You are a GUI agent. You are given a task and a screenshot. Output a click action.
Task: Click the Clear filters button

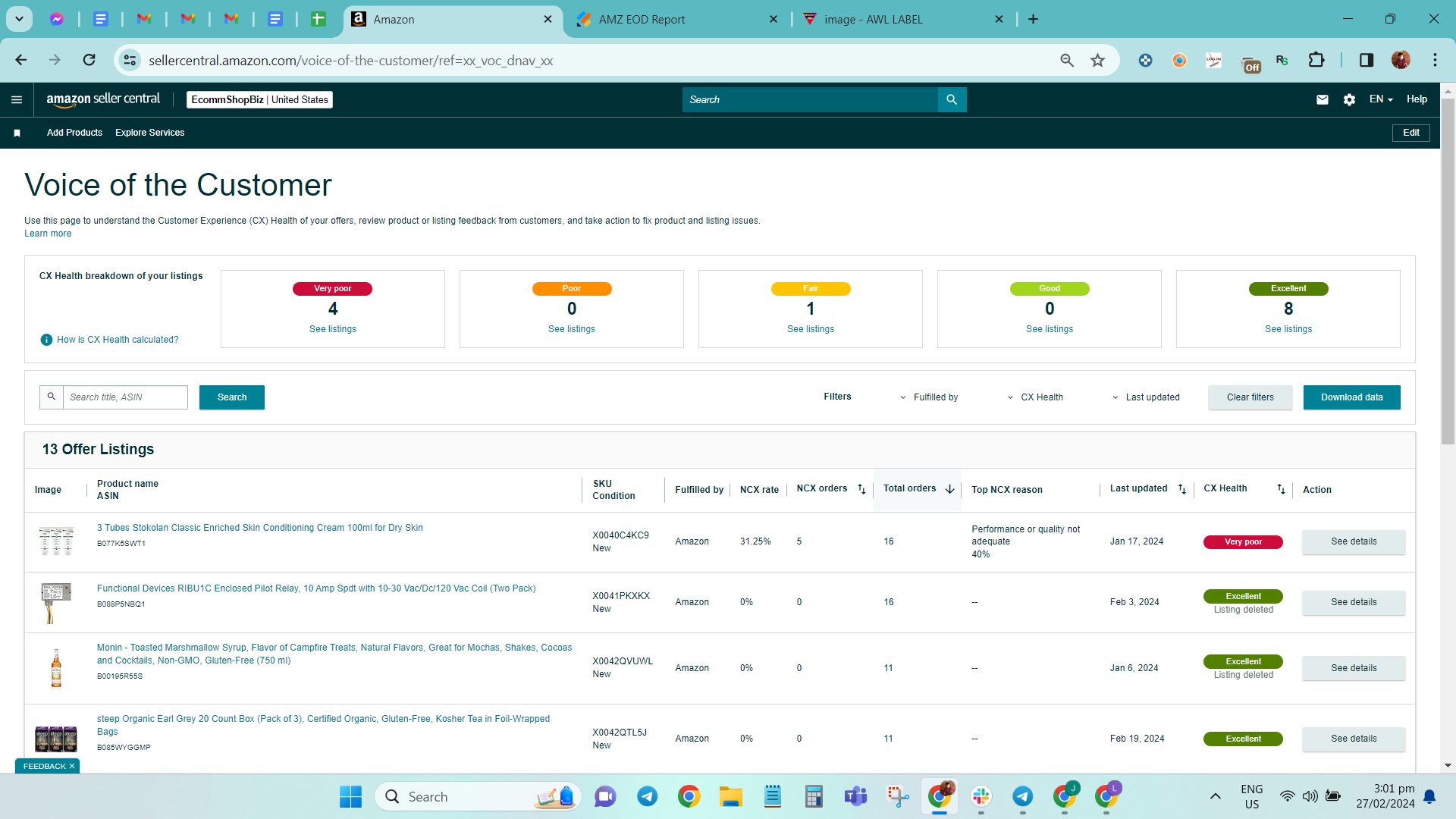point(1250,397)
